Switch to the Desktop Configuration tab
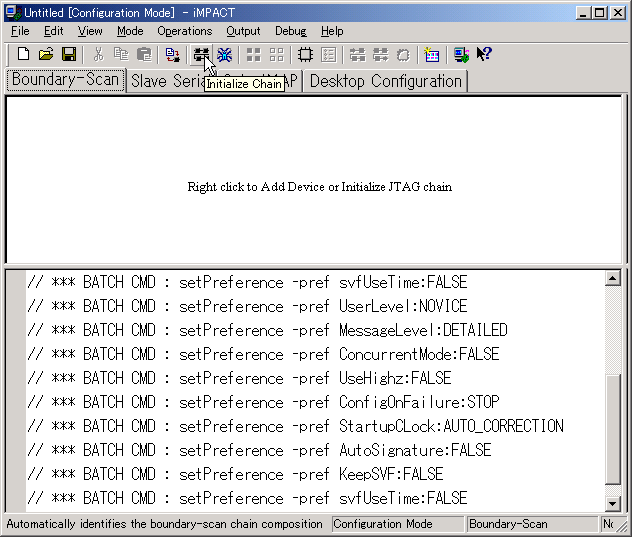This screenshot has height=537, width=632. click(x=386, y=81)
